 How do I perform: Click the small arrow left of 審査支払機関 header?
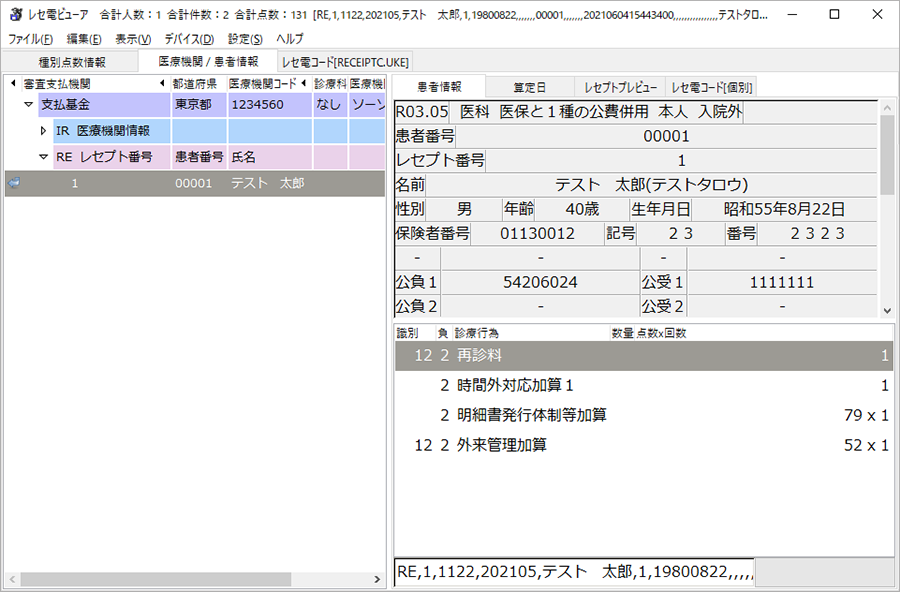pyautogui.click(x=13, y=83)
